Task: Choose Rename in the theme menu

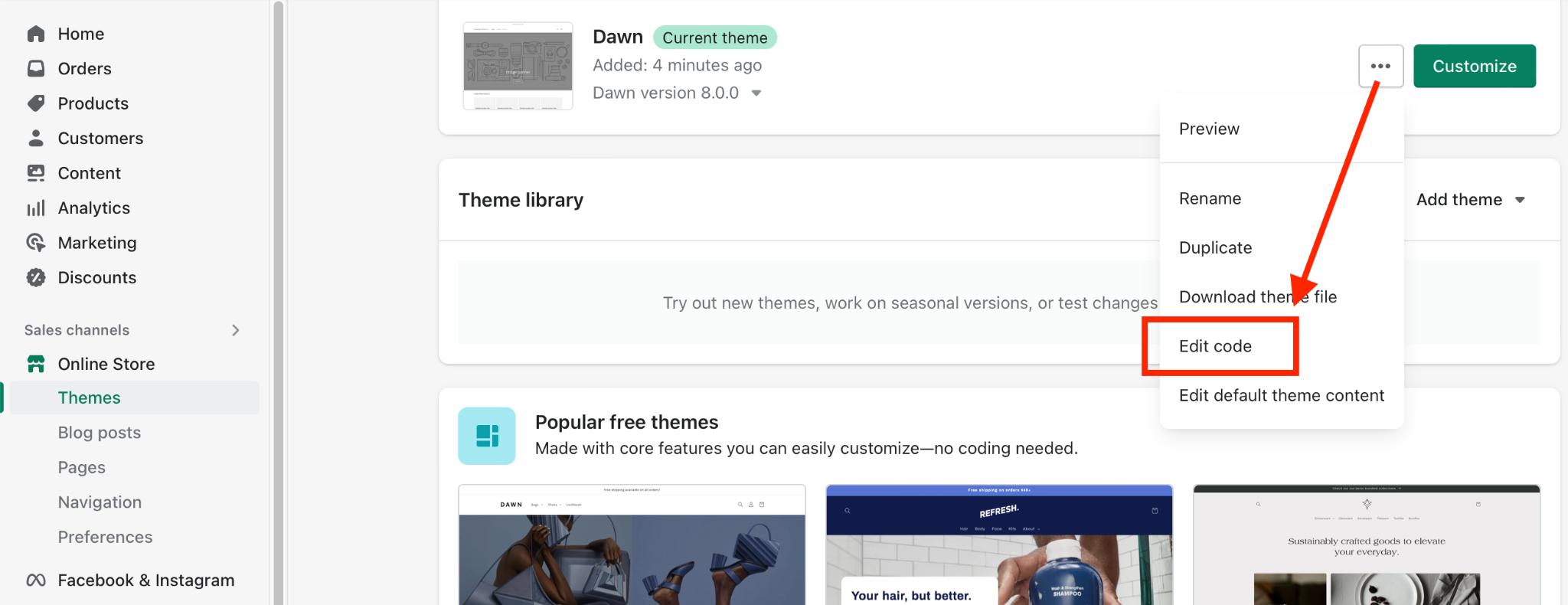Action: click(x=1210, y=198)
